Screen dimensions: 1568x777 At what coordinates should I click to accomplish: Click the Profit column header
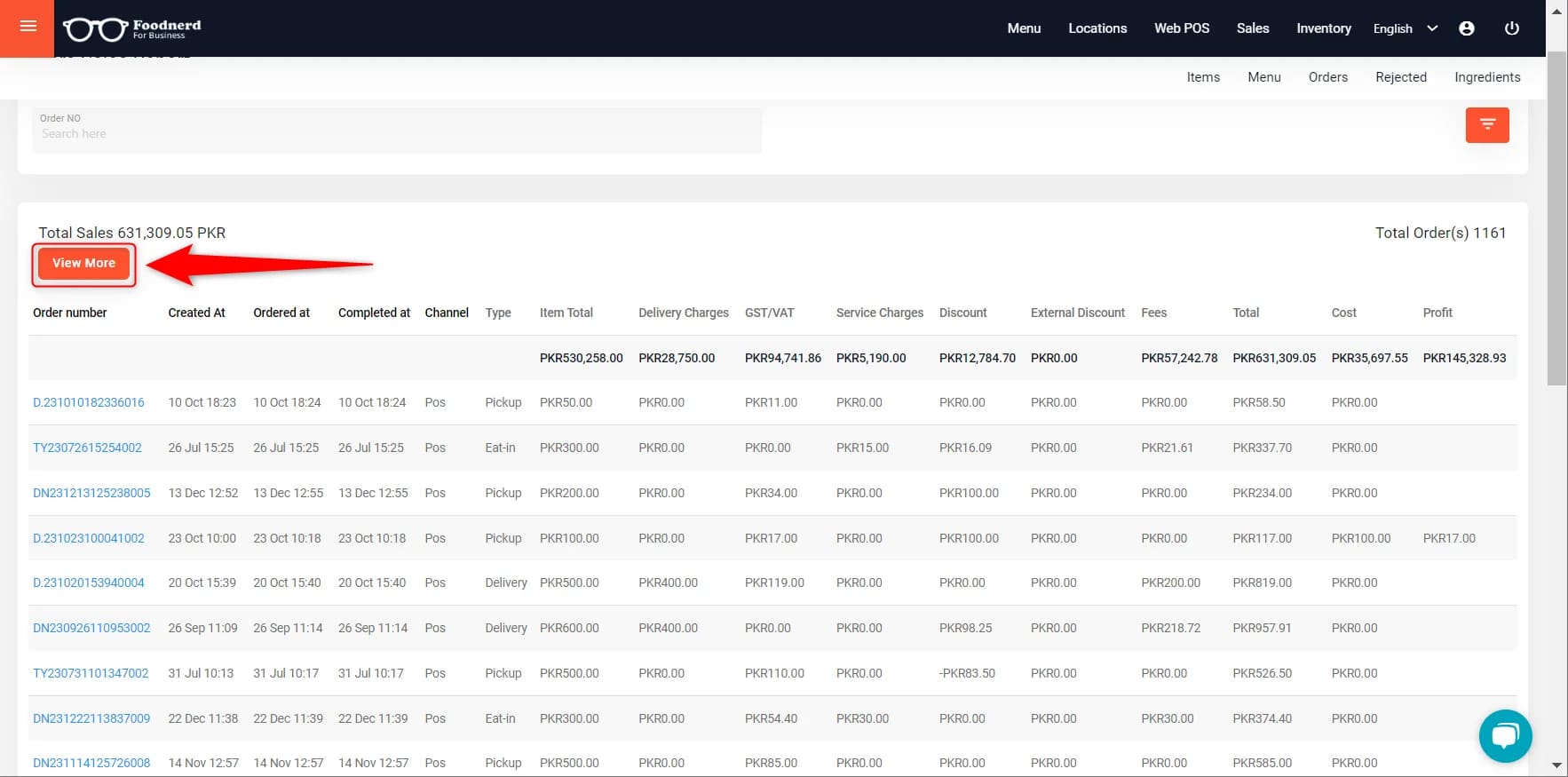tap(1437, 313)
